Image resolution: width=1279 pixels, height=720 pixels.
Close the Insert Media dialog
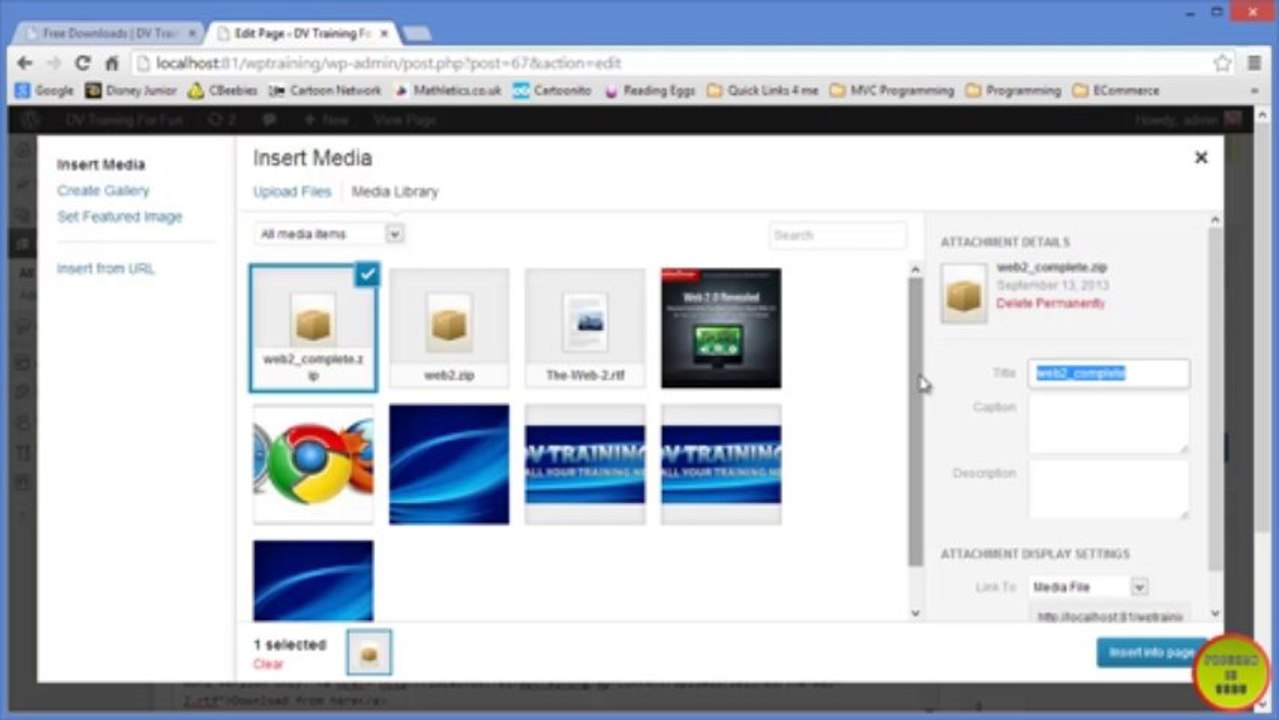(1201, 157)
